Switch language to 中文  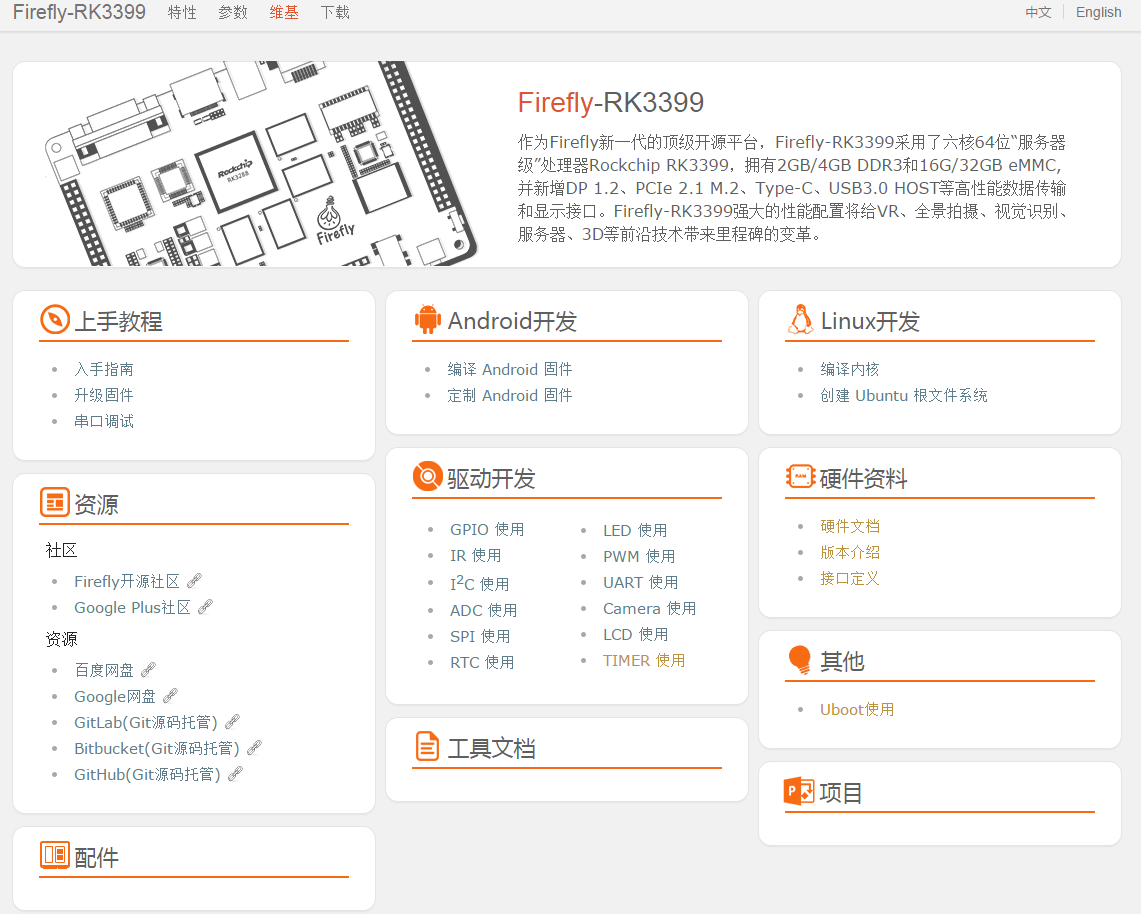click(1038, 12)
